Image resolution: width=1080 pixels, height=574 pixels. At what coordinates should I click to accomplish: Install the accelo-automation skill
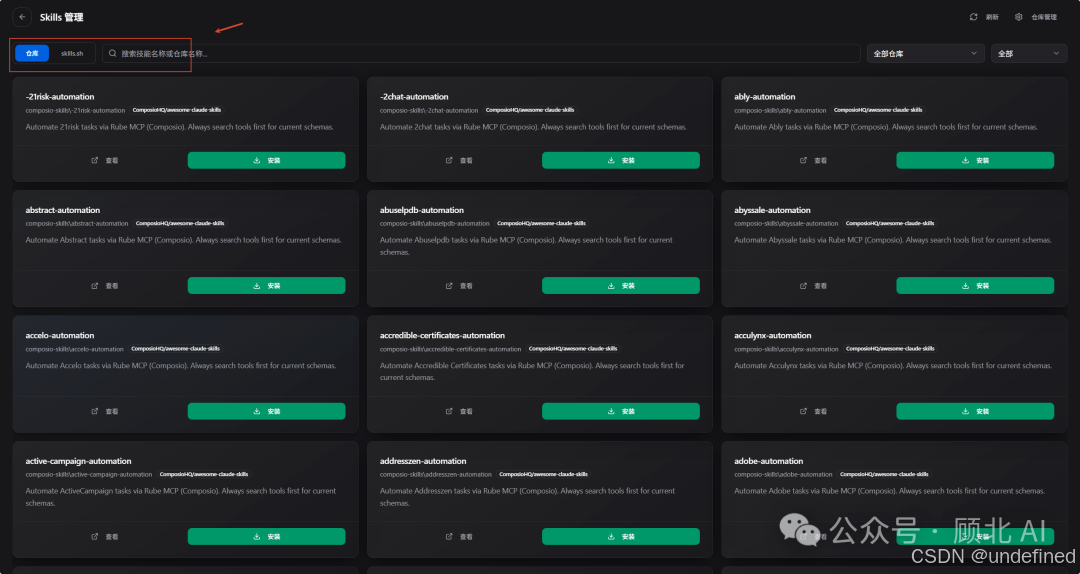click(267, 411)
